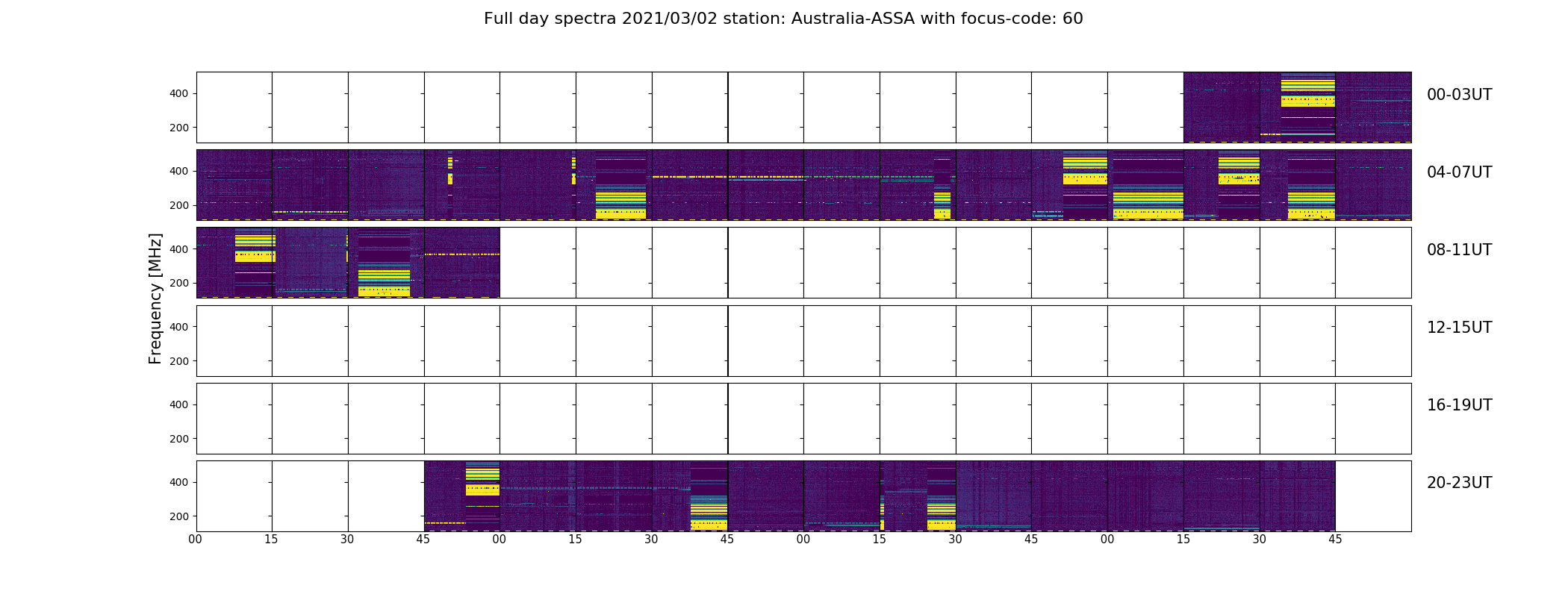Open the 00-03UT spectrogram panel
This screenshot has height=597, width=1568.
coord(803,107)
